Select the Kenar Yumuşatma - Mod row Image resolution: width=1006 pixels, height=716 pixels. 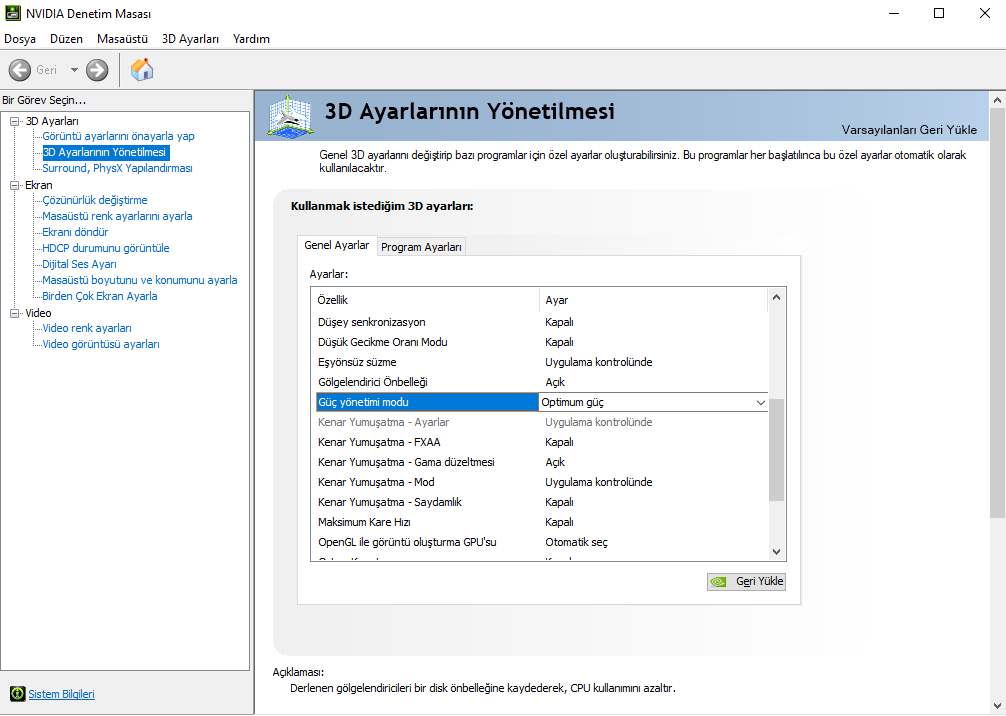pyautogui.click(x=541, y=482)
